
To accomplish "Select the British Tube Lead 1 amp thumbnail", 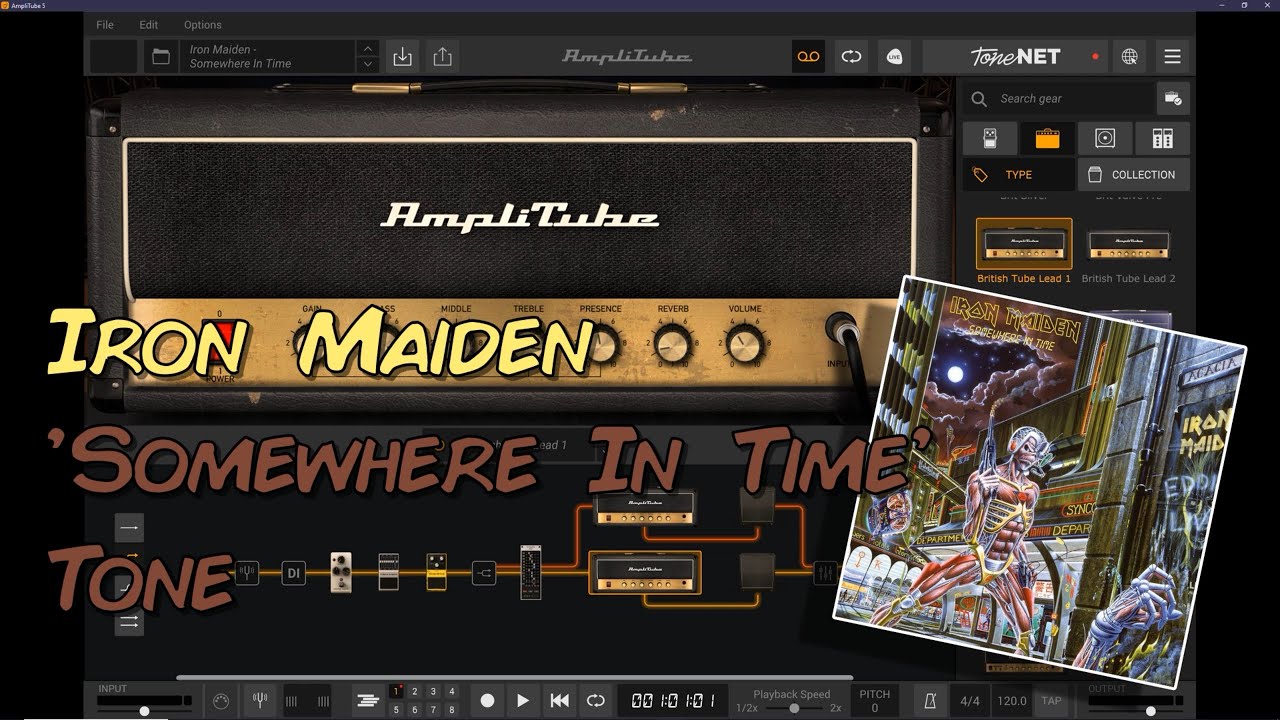I will click(x=1023, y=244).
